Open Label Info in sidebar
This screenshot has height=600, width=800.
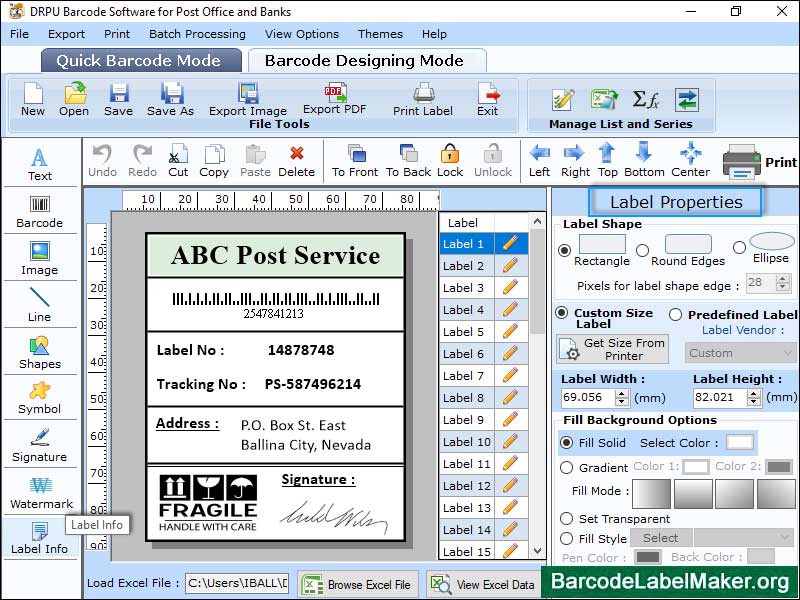click(40, 538)
